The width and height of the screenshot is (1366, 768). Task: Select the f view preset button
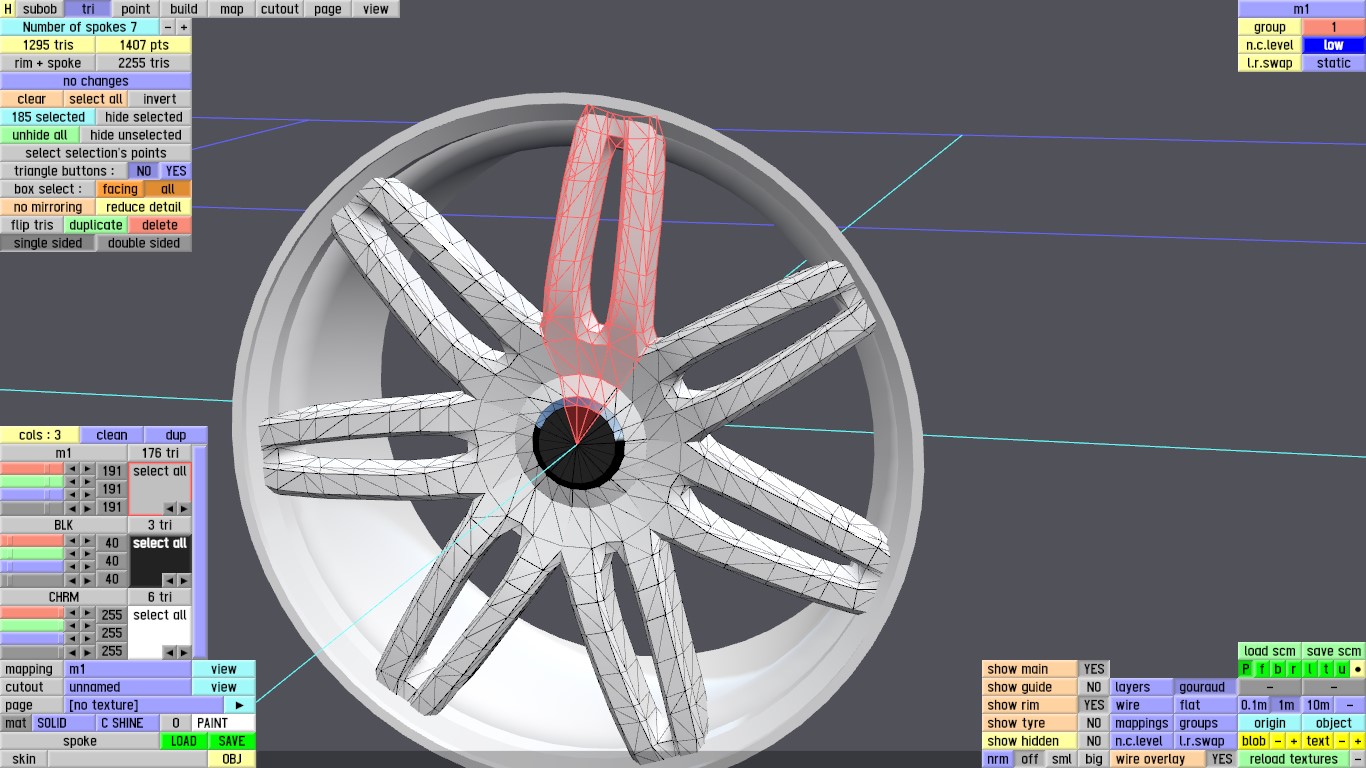[x=1262, y=669]
